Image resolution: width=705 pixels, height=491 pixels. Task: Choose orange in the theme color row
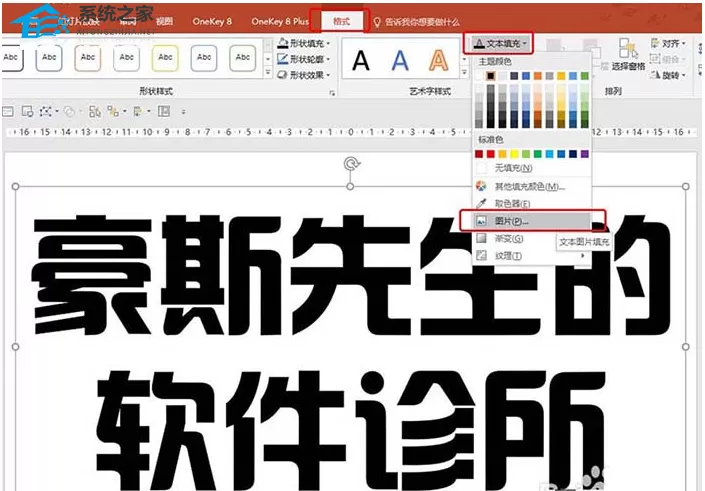[538, 76]
